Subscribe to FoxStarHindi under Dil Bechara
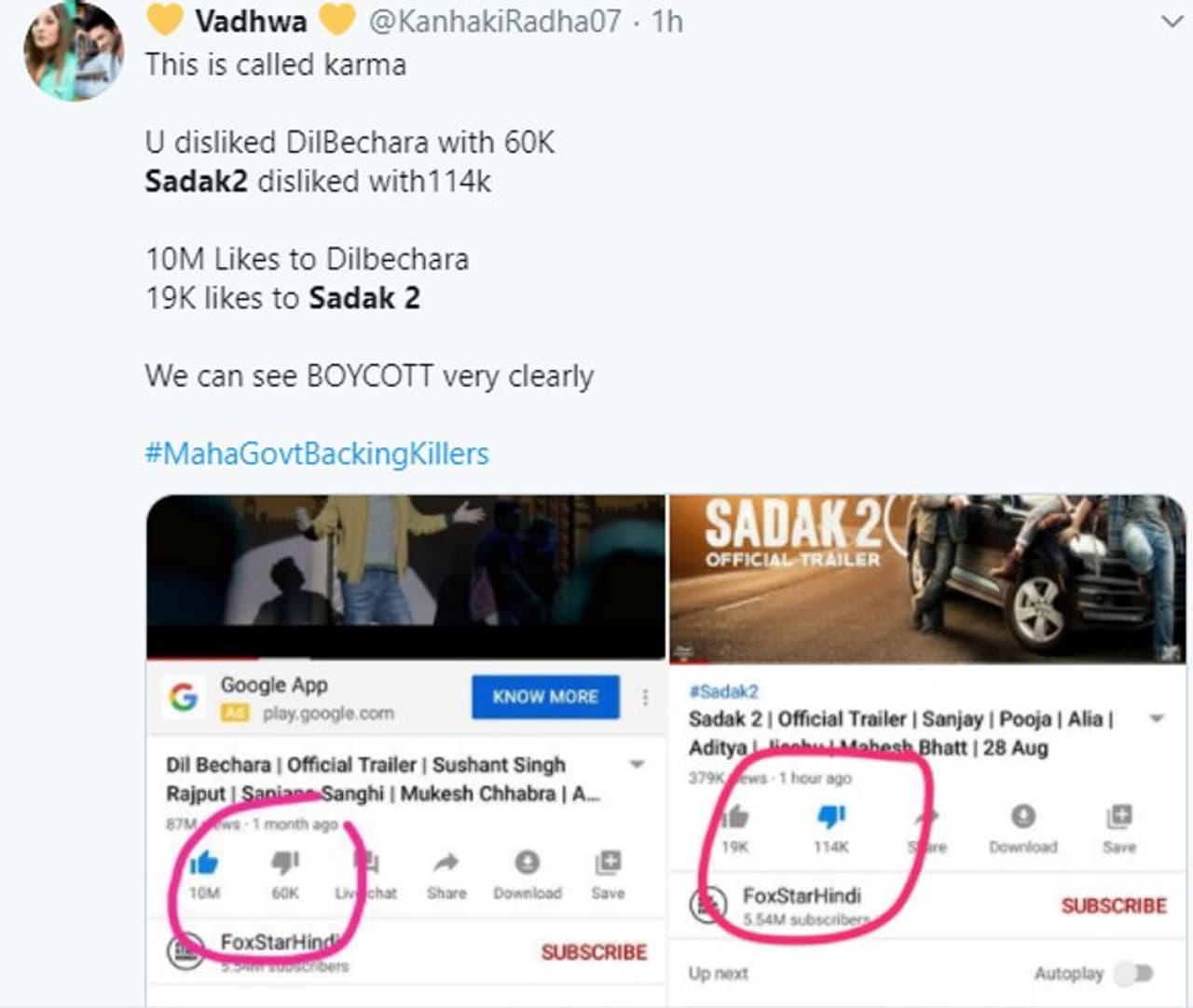Viewport: 1193px width, 1008px height. pyautogui.click(x=594, y=952)
